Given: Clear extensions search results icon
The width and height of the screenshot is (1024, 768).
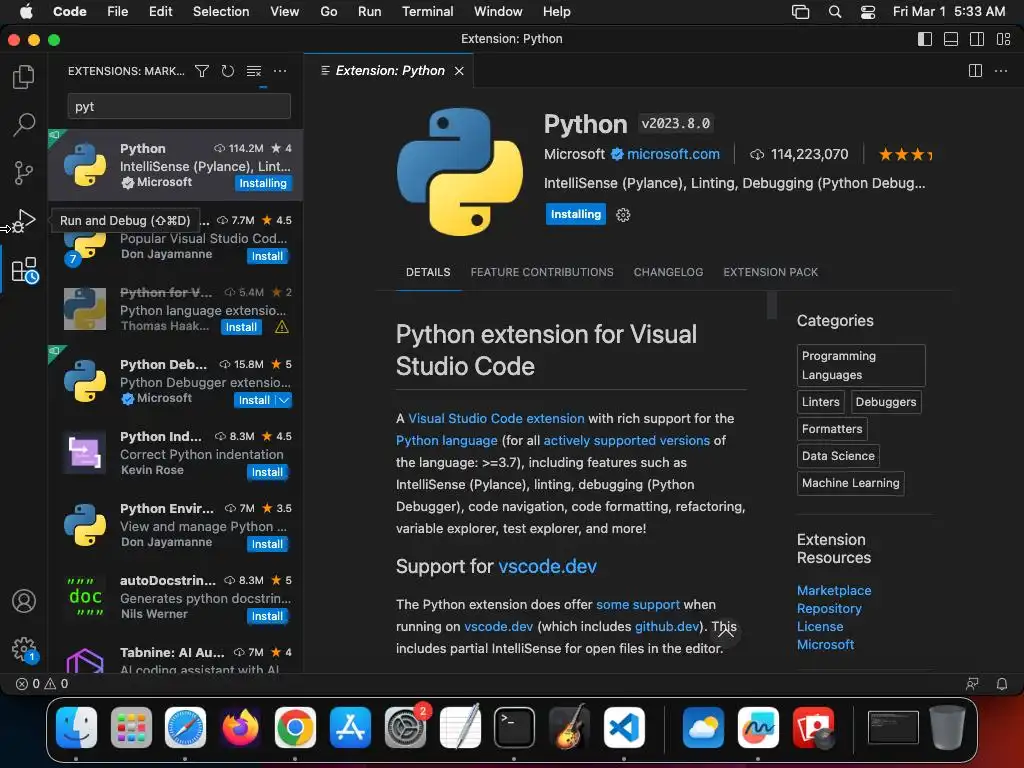Looking at the screenshot, I should [x=254, y=71].
